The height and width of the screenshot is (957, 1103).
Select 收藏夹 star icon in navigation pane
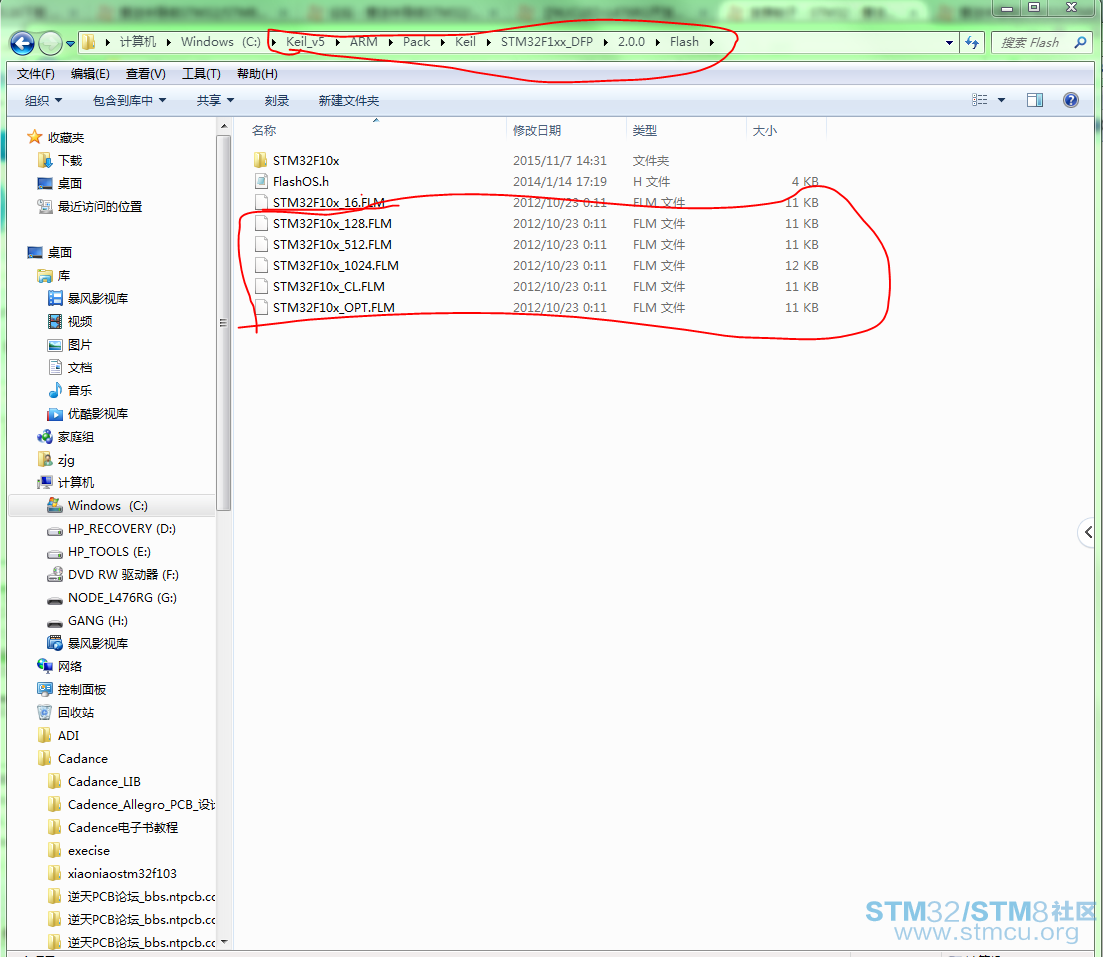34,137
